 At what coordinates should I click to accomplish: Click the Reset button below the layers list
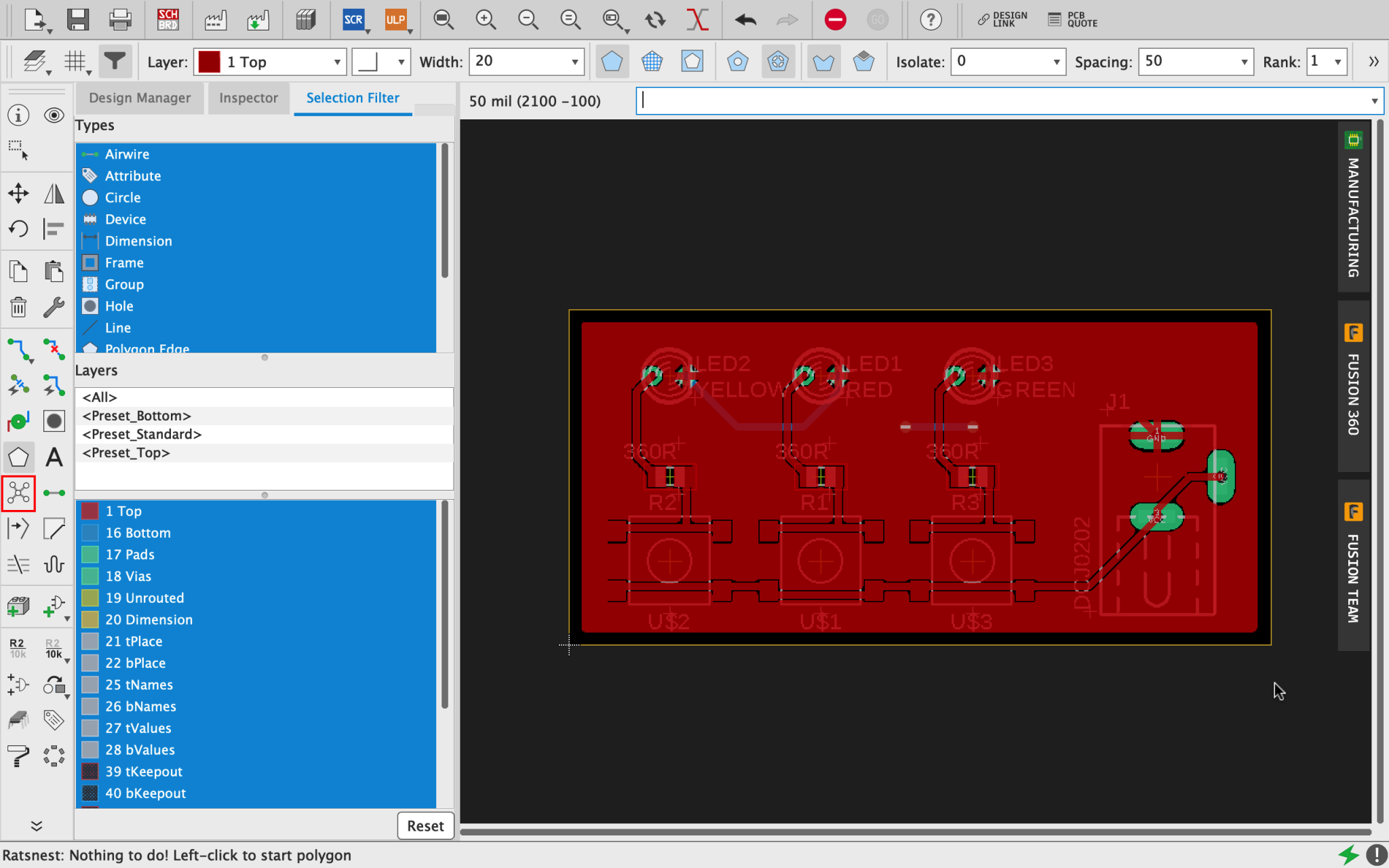point(425,826)
